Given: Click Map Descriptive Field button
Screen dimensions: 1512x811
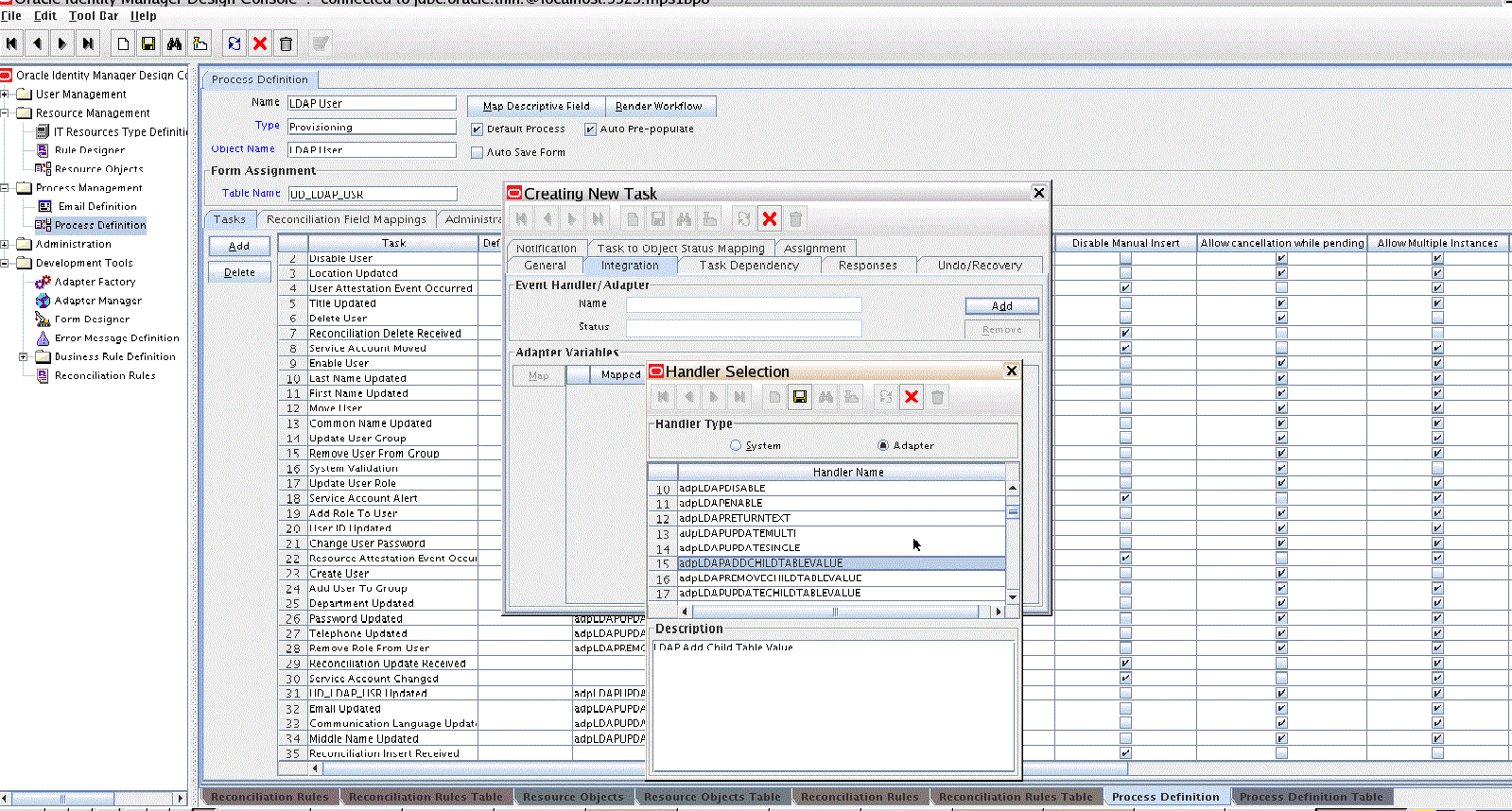Looking at the screenshot, I should pyautogui.click(x=536, y=106).
